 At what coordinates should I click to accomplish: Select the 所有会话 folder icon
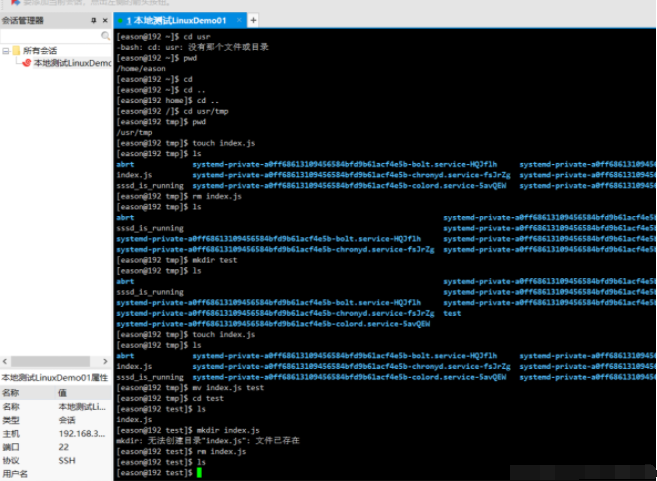click(16, 50)
